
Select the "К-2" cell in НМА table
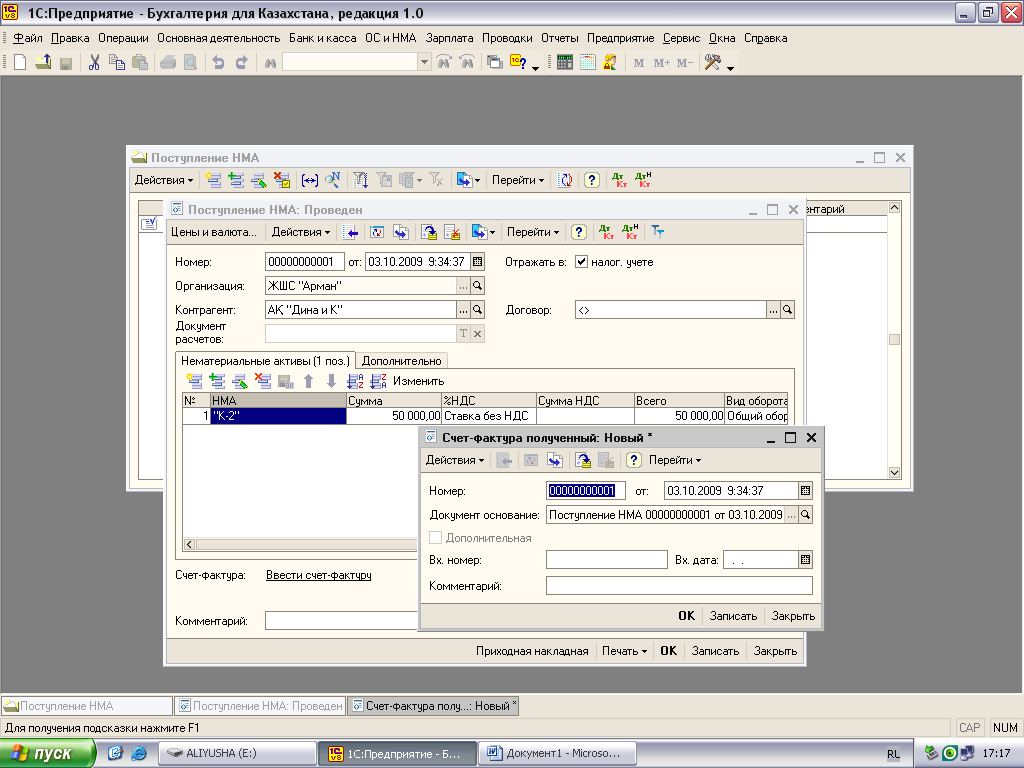click(278, 416)
